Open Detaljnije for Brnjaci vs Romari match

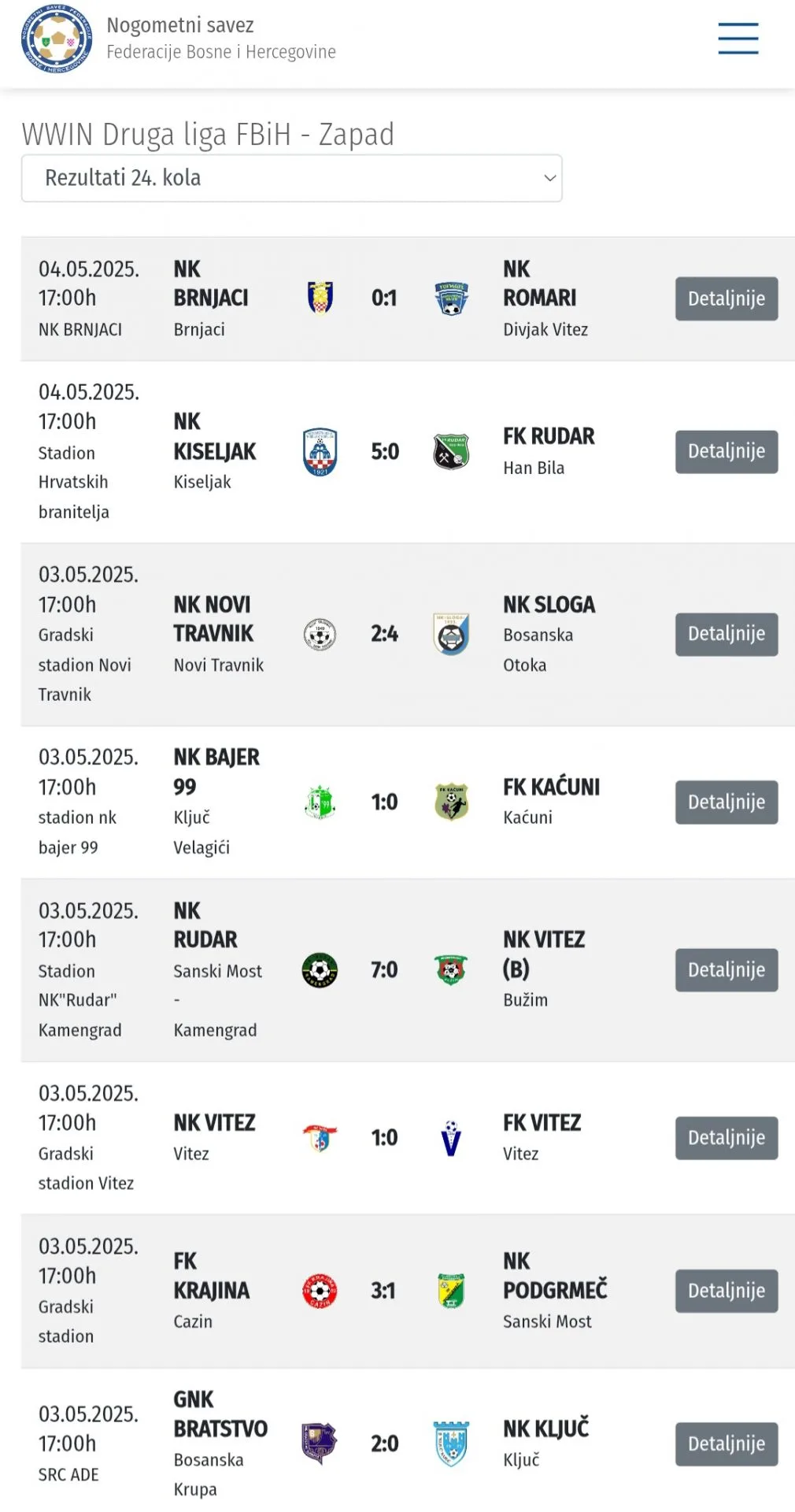point(726,298)
